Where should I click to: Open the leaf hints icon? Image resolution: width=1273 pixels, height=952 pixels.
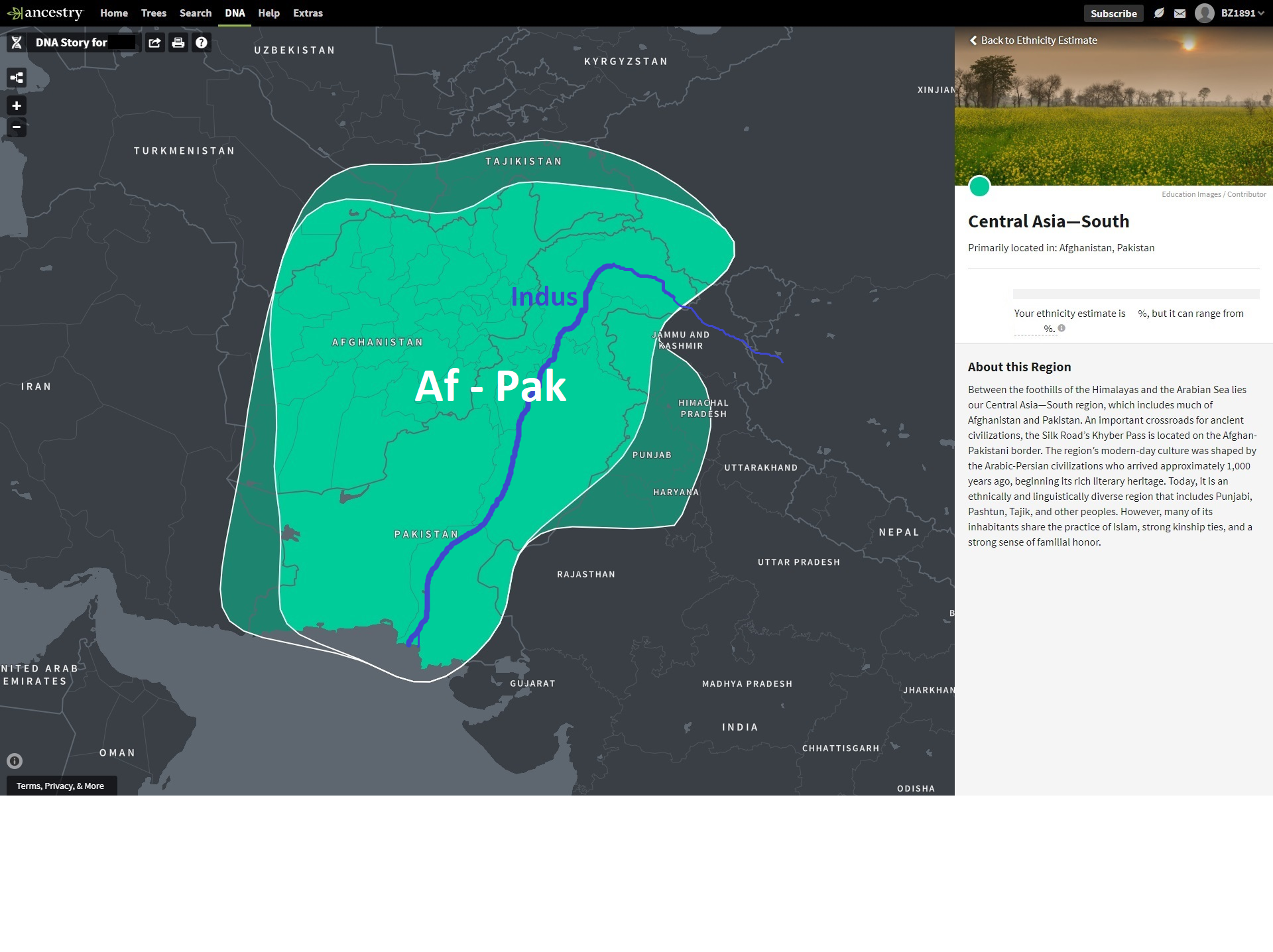point(1158,13)
